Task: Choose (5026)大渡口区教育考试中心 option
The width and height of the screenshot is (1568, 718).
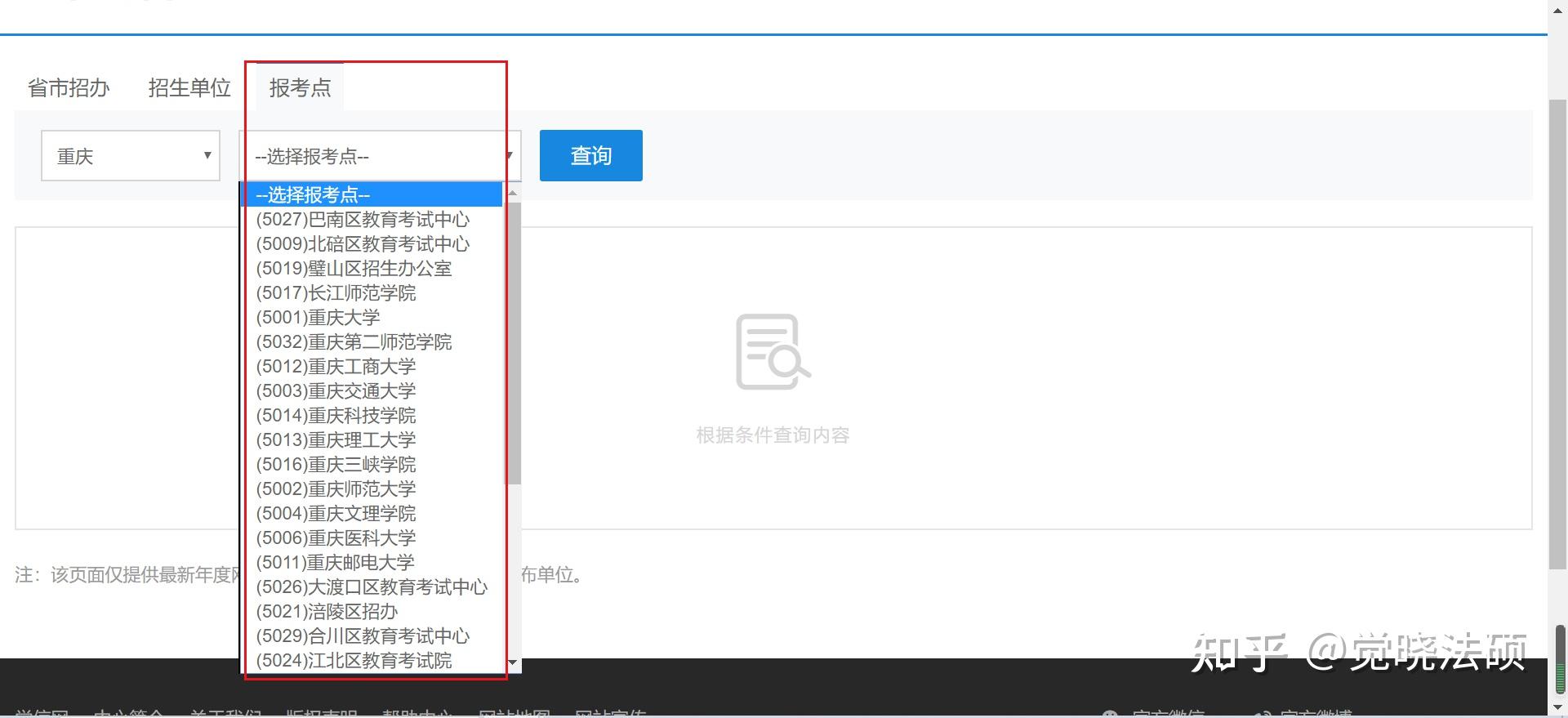Action: pos(372,586)
